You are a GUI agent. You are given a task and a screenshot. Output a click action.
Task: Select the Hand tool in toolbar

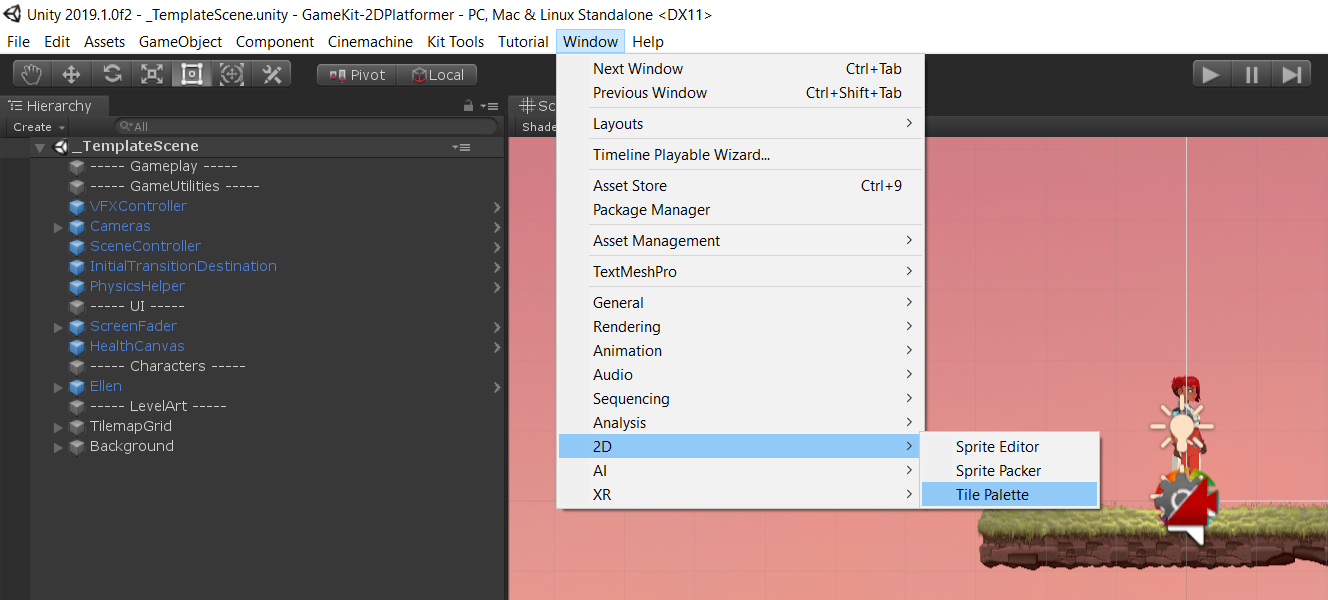(32, 75)
